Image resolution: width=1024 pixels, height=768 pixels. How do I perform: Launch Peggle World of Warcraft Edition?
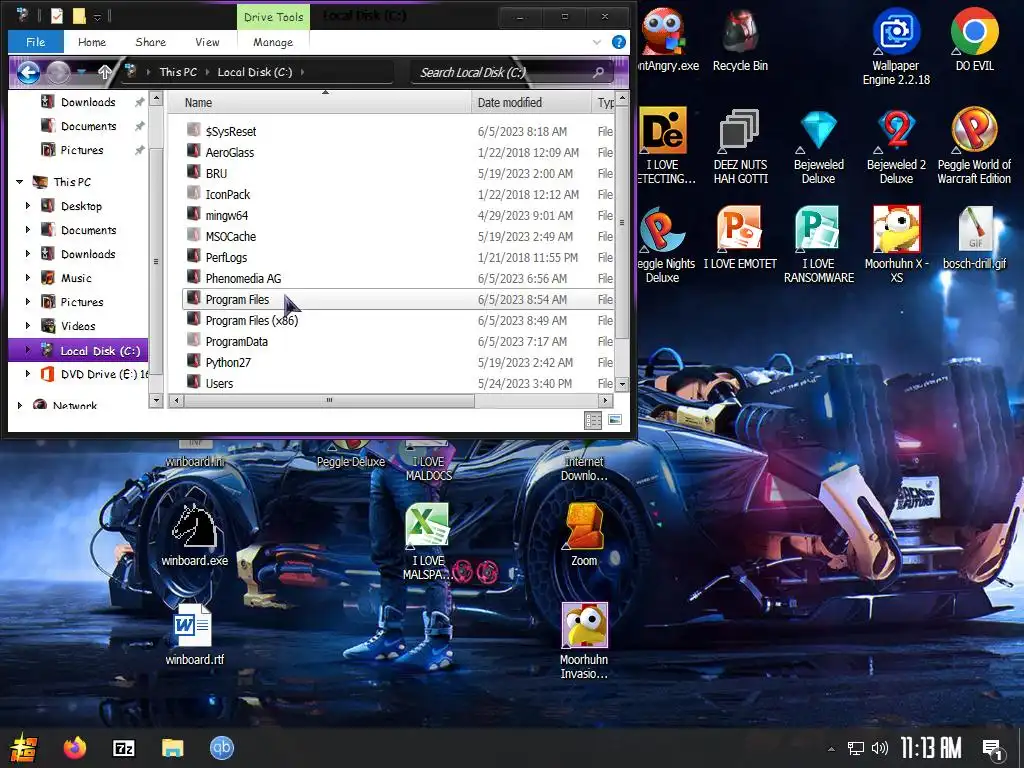pyautogui.click(x=974, y=146)
